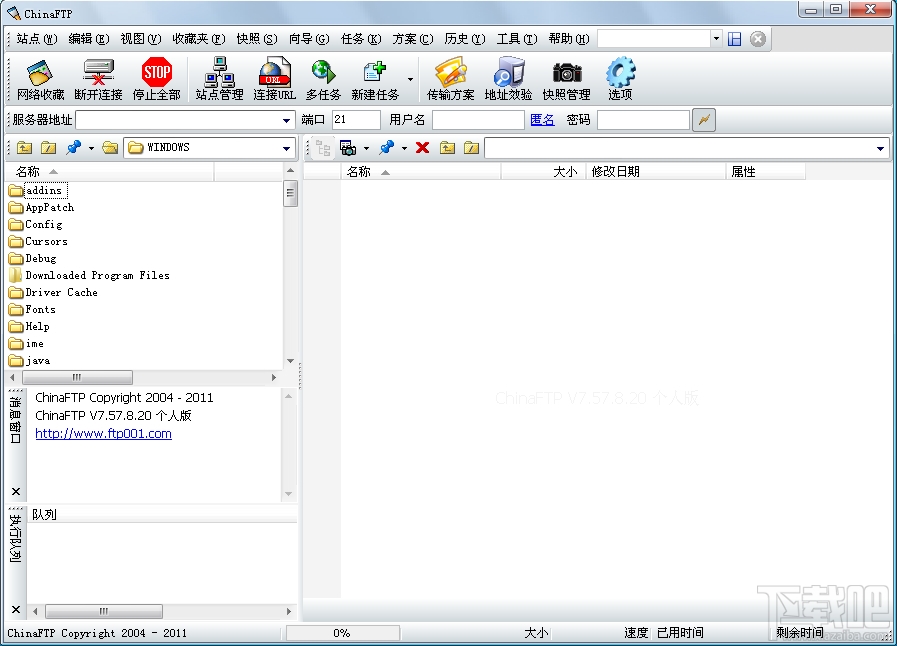
Task: Open the 服务器地址 dropdown list
Action: 286,120
